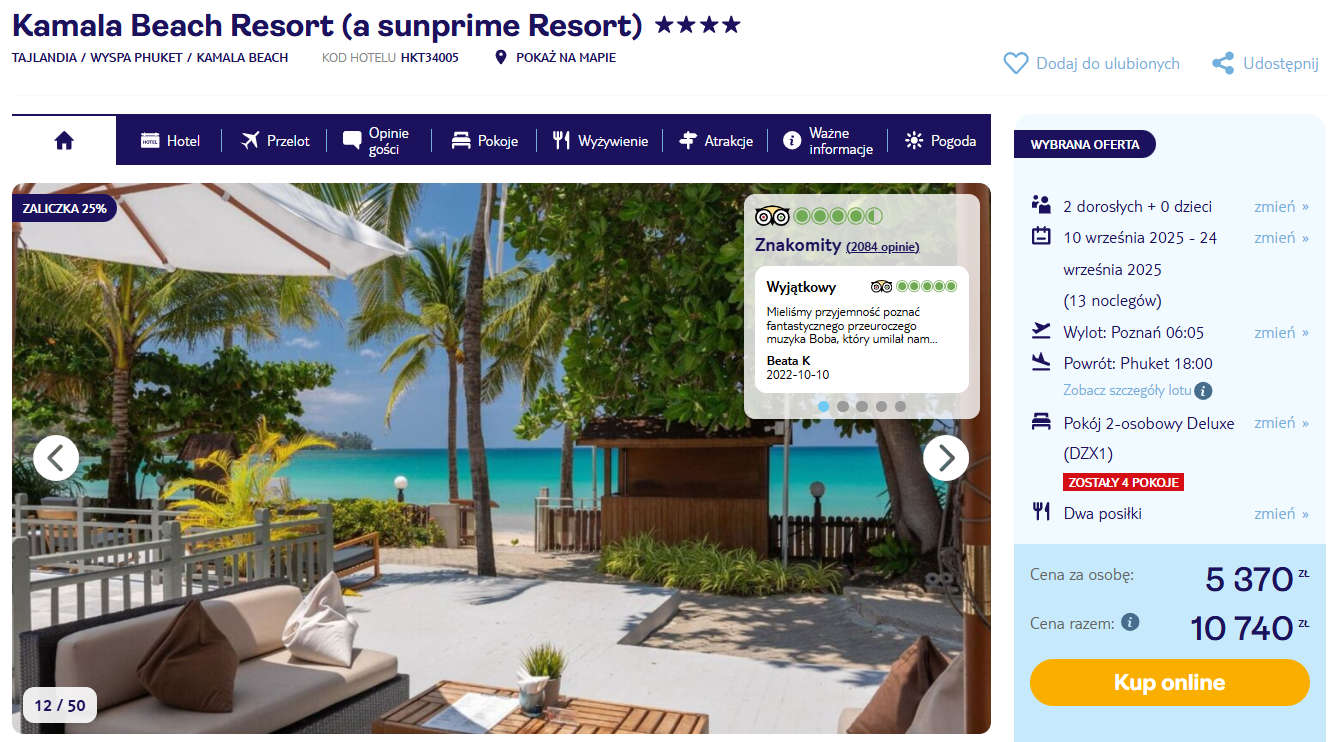Image resolution: width=1335 pixels, height=742 pixels.
Task: Select the first review carousel dot
Action: [x=824, y=406]
